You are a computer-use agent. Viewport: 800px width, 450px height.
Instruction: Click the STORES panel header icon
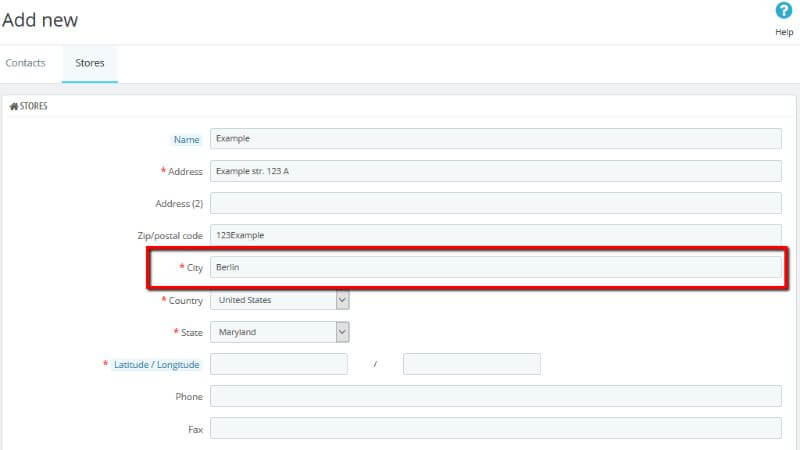pos(14,106)
